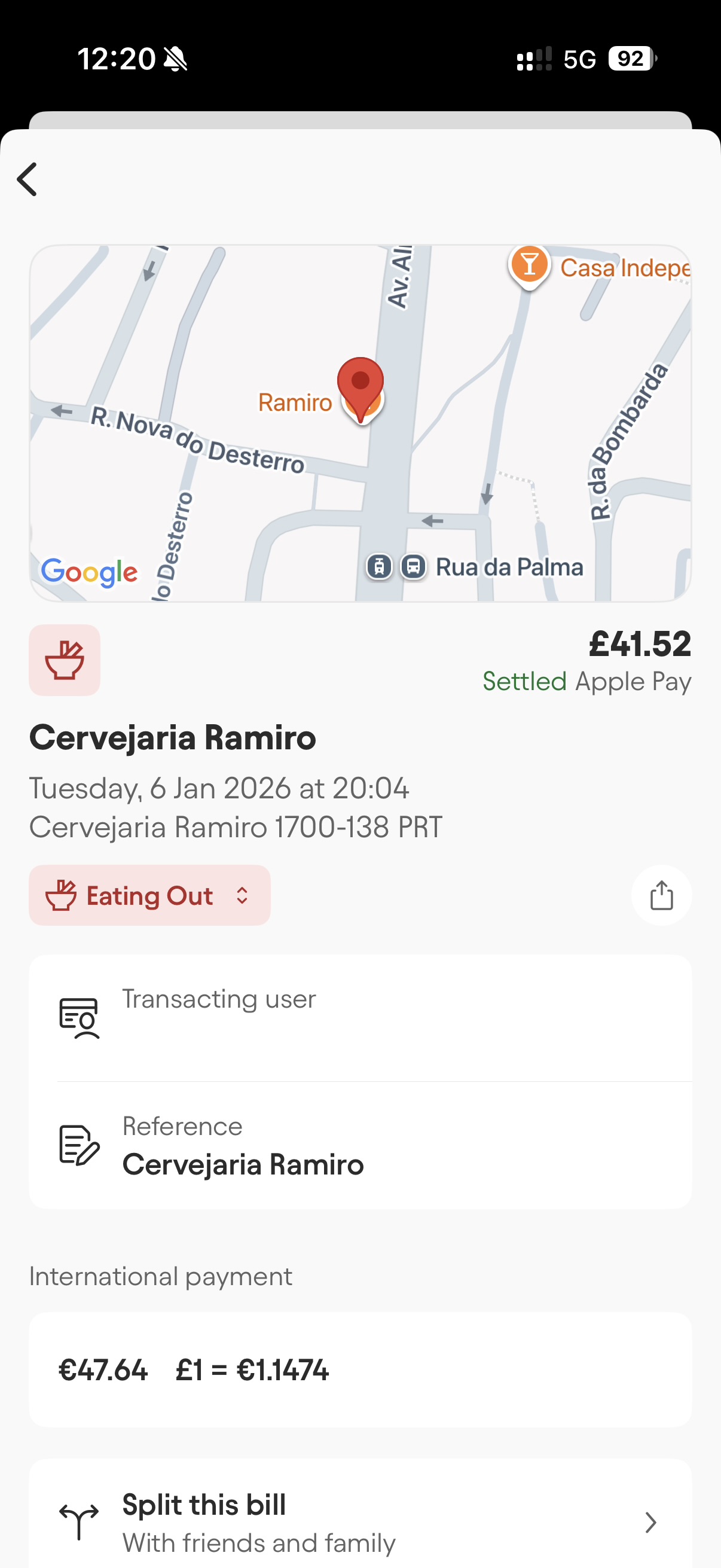The width and height of the screenshot is (721, 1568).
Task: Tap the Ramiro label on the map
Action: tap(295, 402)
